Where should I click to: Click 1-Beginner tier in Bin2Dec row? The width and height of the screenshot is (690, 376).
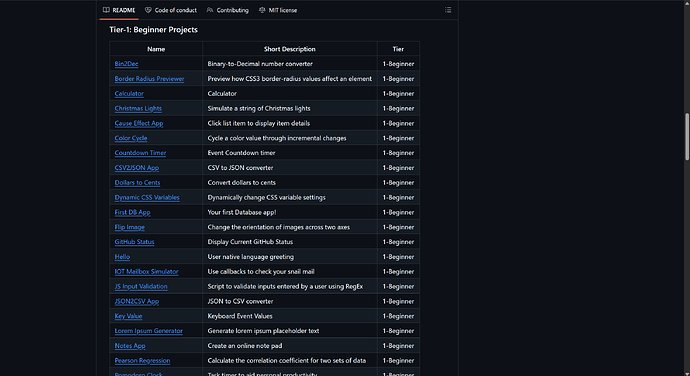[x=398, y=64]
